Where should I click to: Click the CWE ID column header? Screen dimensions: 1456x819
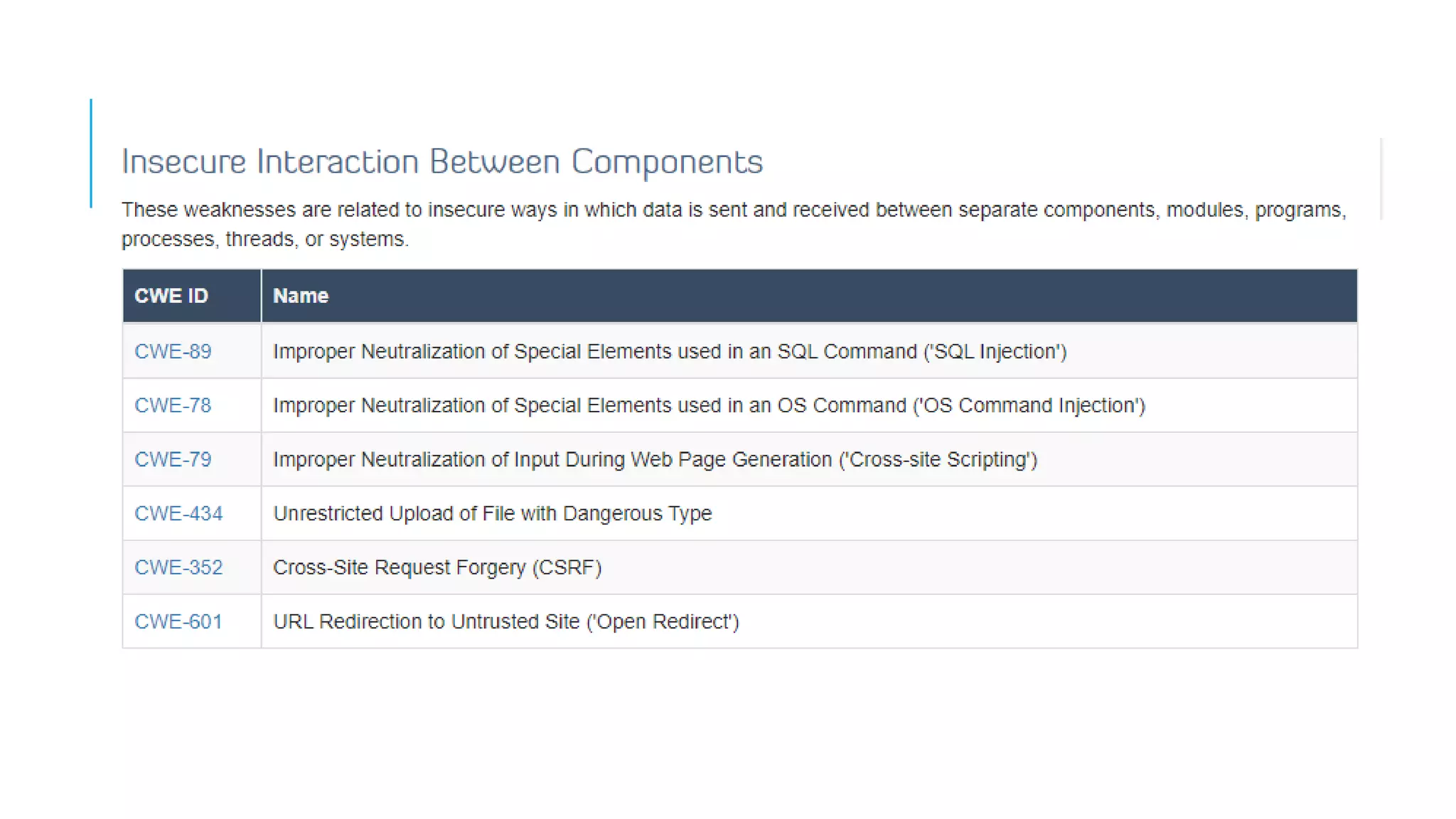[x=171, y=296]
